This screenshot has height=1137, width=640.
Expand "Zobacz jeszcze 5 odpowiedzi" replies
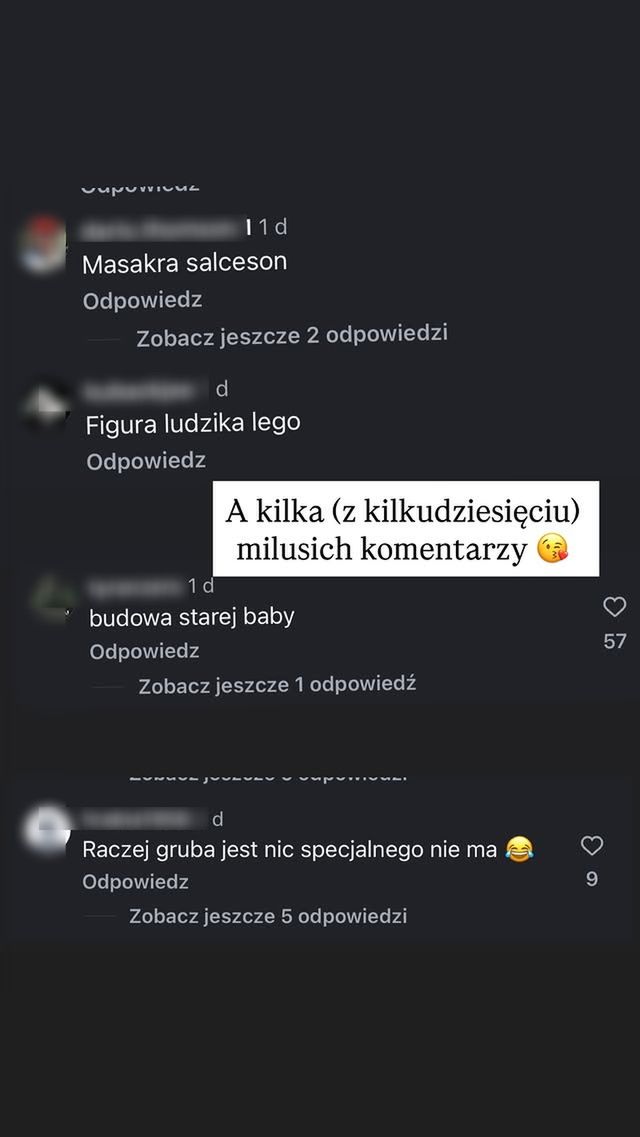click(x=268, y=916)
